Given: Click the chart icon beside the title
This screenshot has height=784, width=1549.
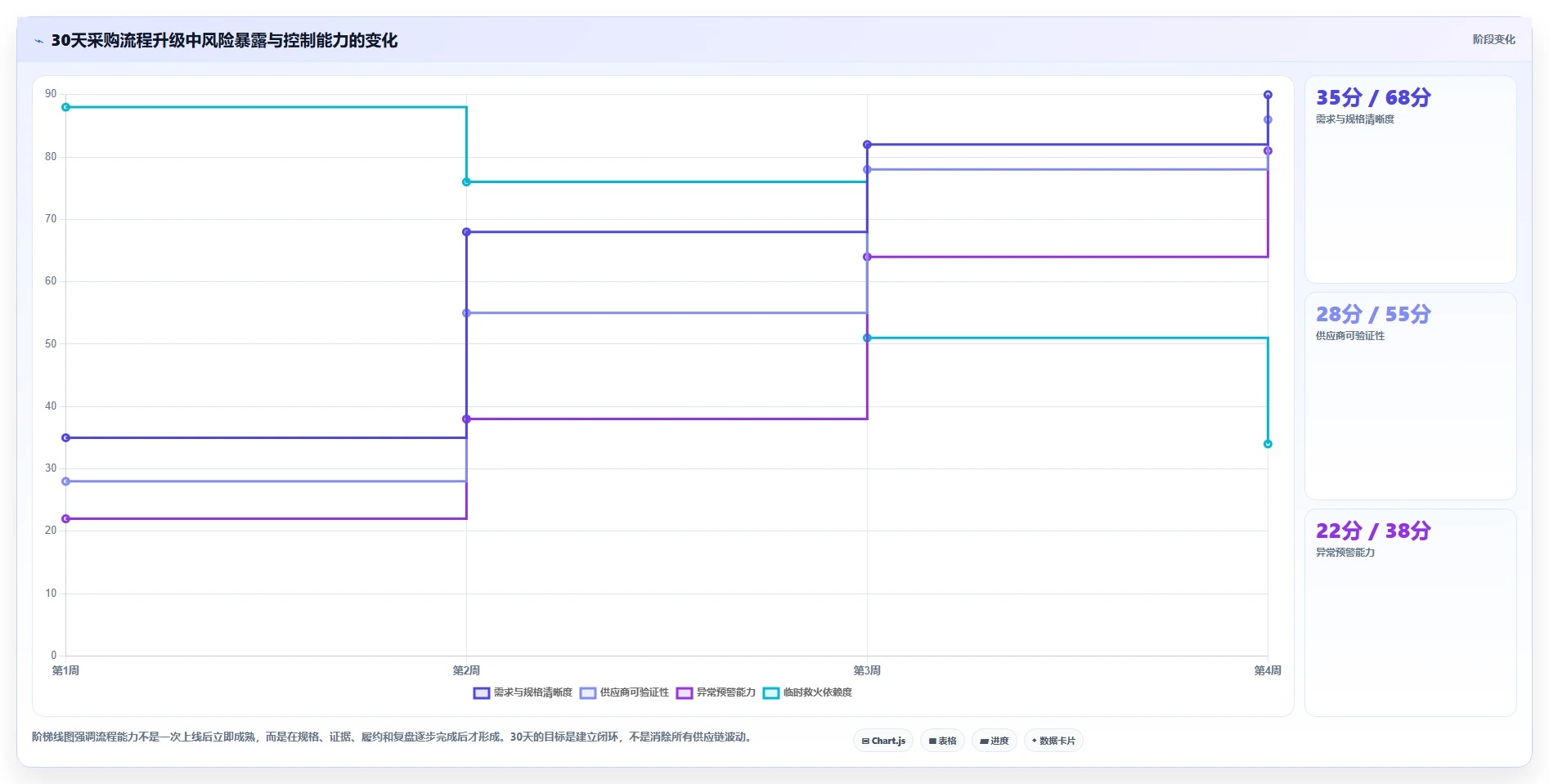Looking at the screenshot, I should 38,41.
